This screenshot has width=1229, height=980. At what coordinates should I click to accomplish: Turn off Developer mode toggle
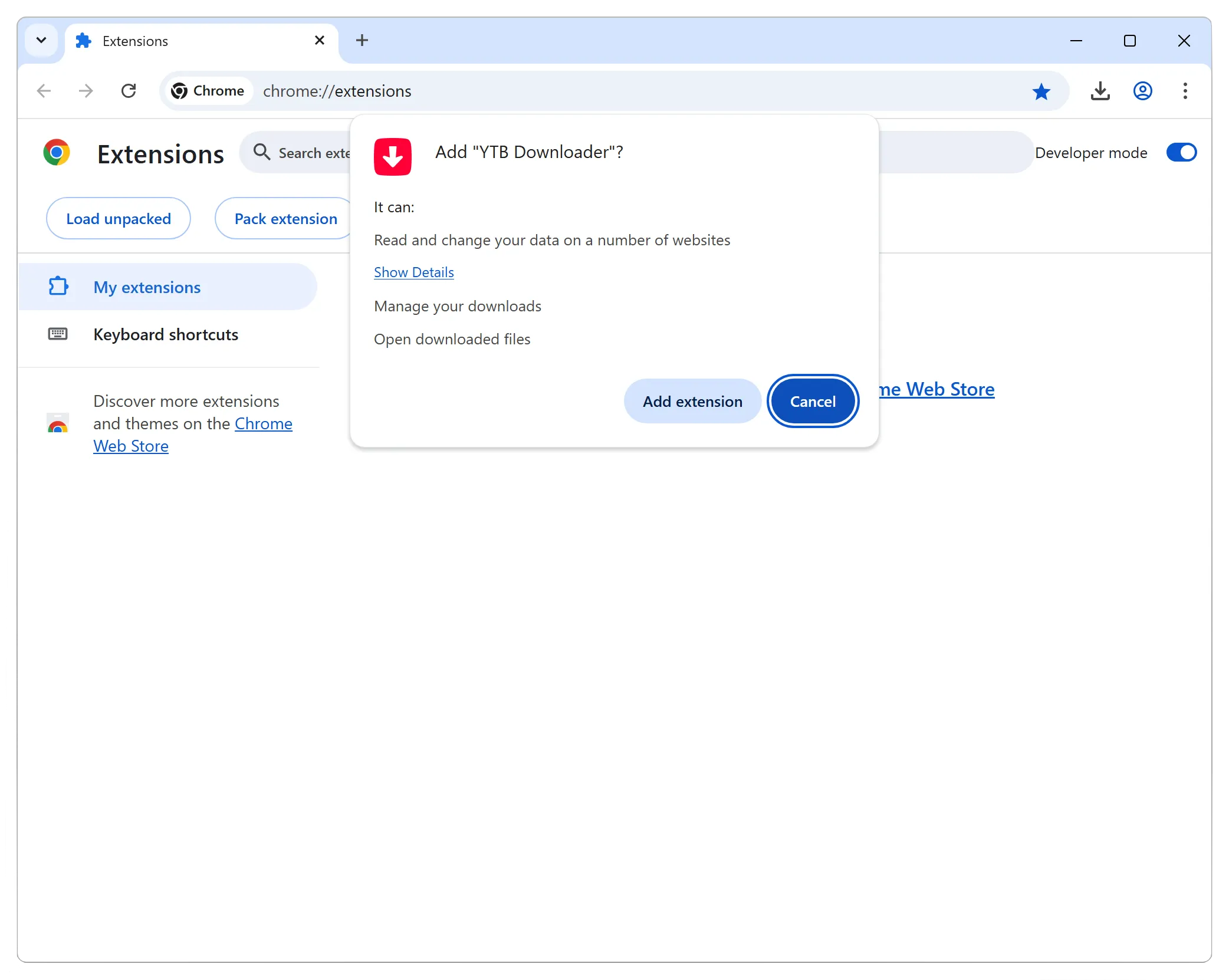[1181, 153]
